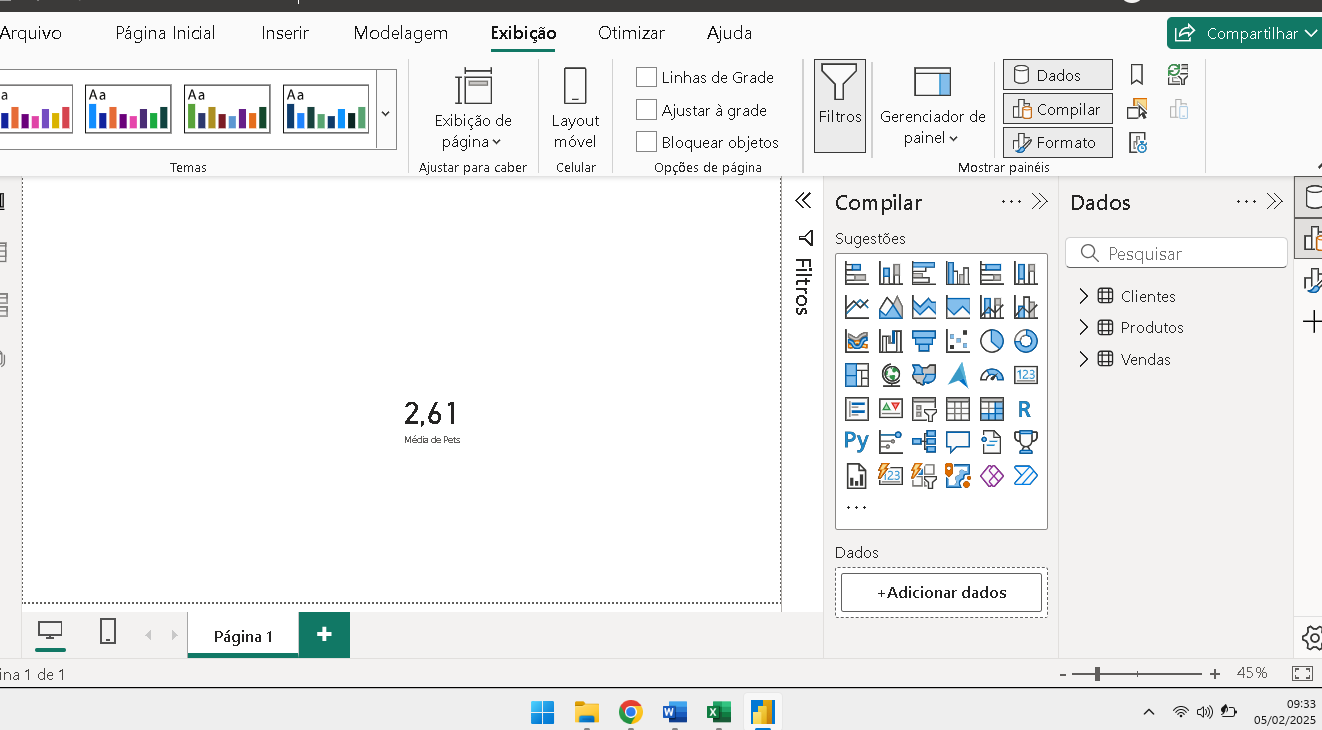Open the Bookmarks pane icon

[1137, 75]
